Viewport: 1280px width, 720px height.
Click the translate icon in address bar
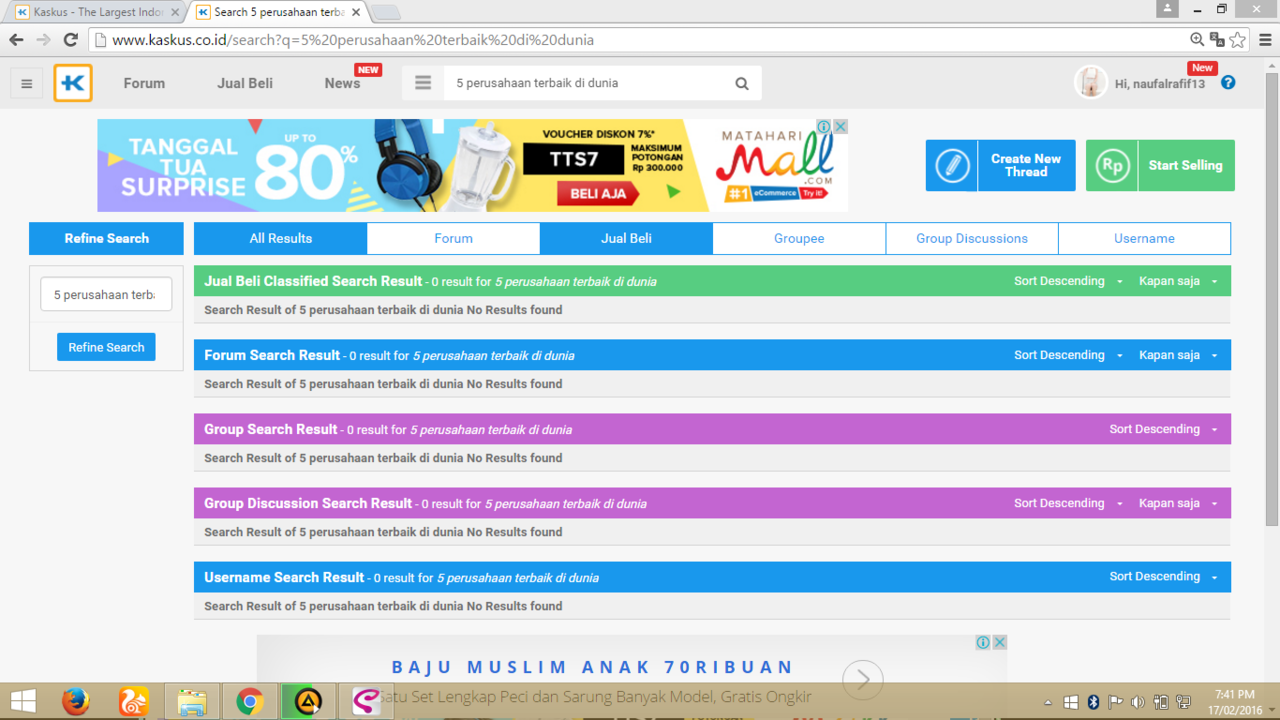click(1217, 40)
